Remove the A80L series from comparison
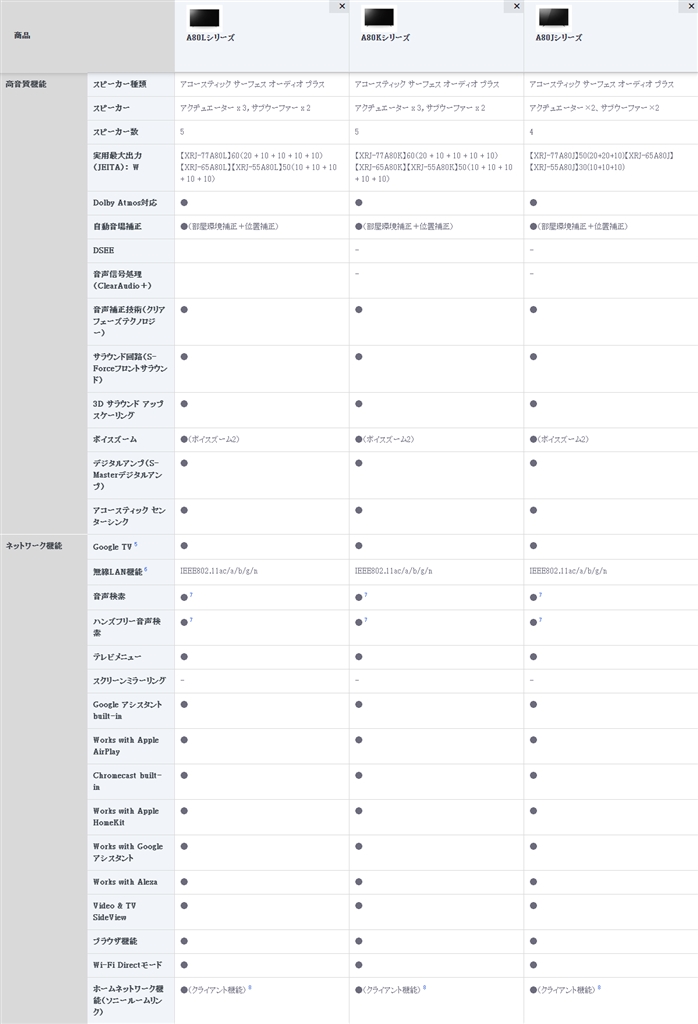698x1024 pixels. tap(343, 6)
